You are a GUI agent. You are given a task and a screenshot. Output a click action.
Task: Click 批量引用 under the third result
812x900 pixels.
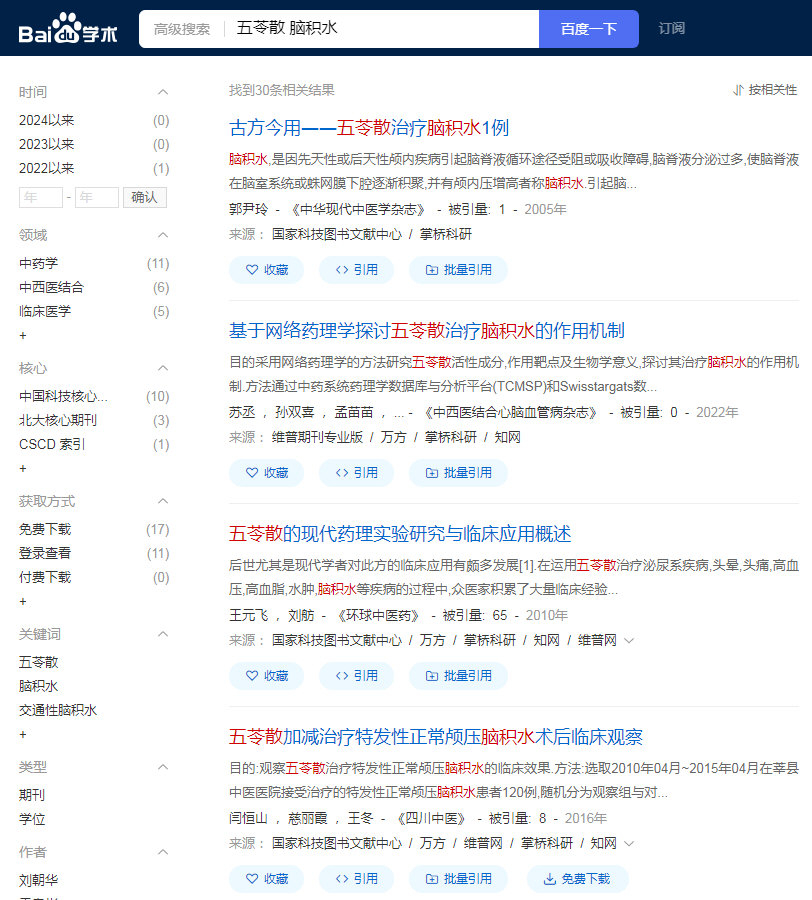pos(458,676)
